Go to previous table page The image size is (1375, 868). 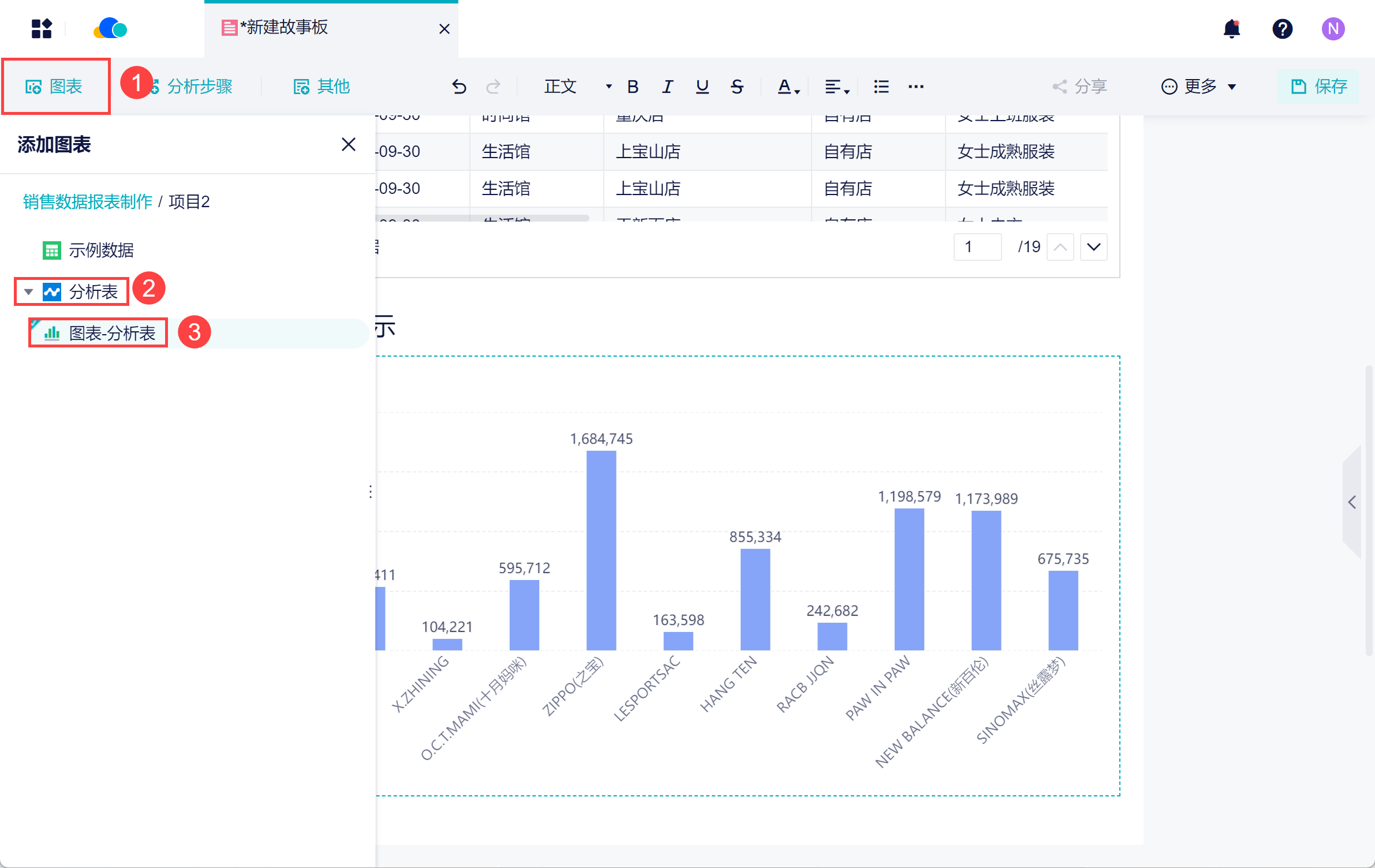point(1060,246)
